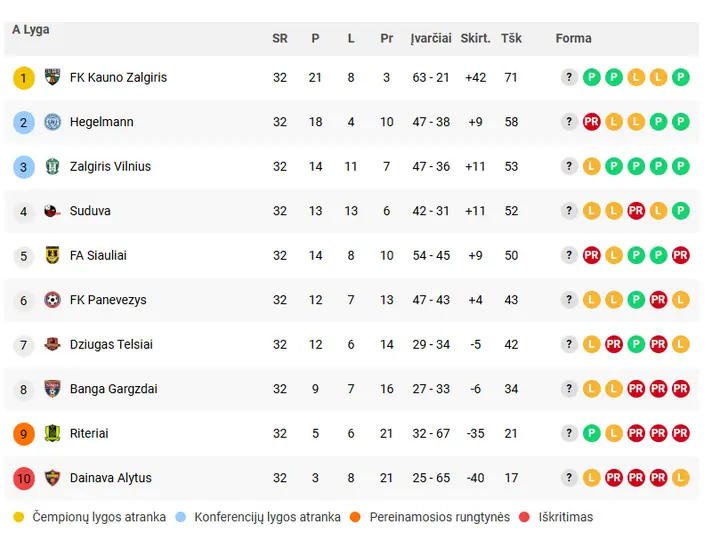Sort table by Tšk points column
Image resolution: width=720 pixels, height=539 pixels.
tap(511, 38)
